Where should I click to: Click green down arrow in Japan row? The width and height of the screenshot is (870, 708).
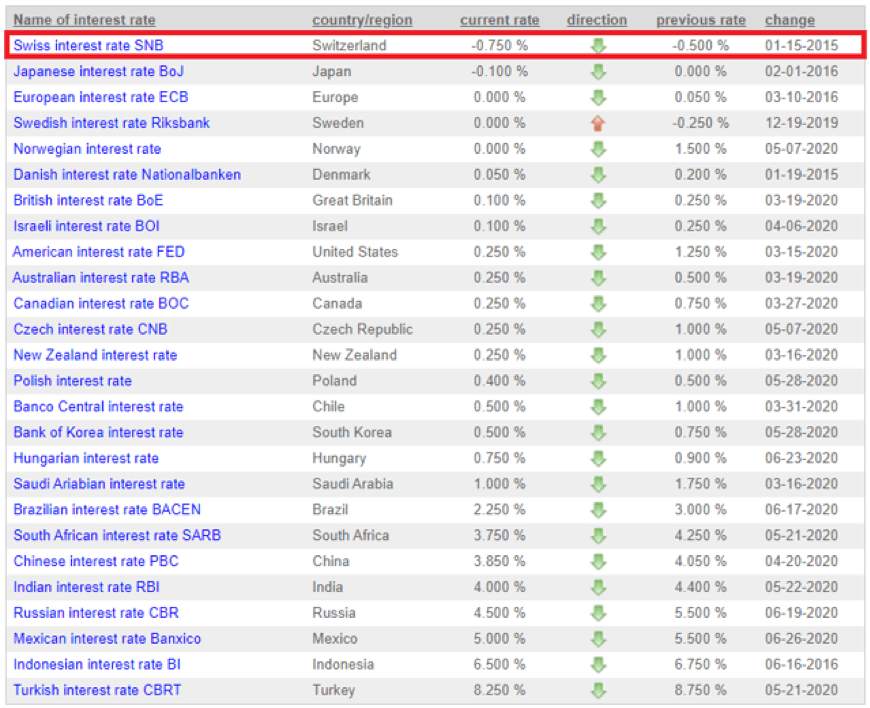[x=598, y=72]
